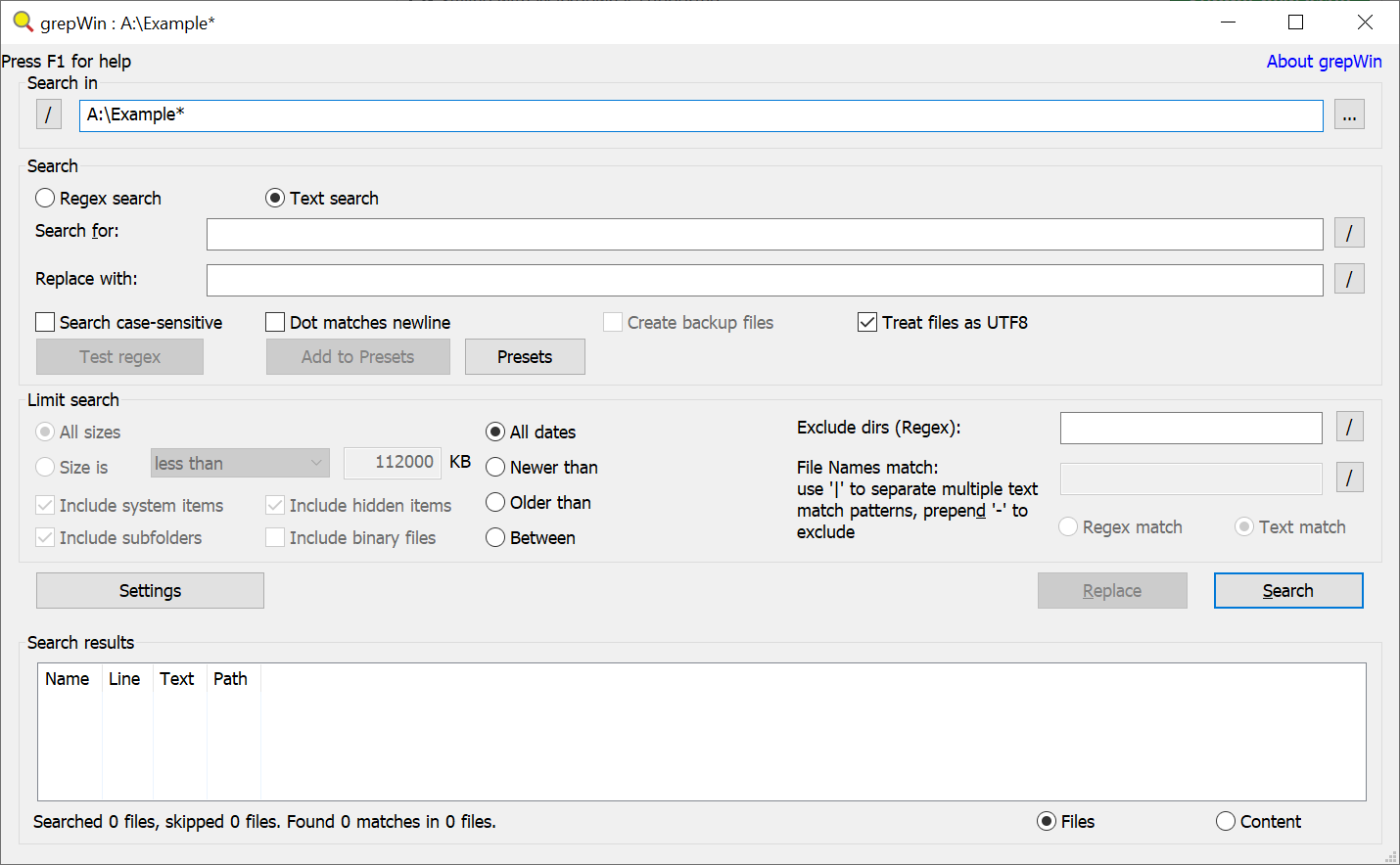
Task: Check the "Dot matches newline" option
Action: (274, 322)
